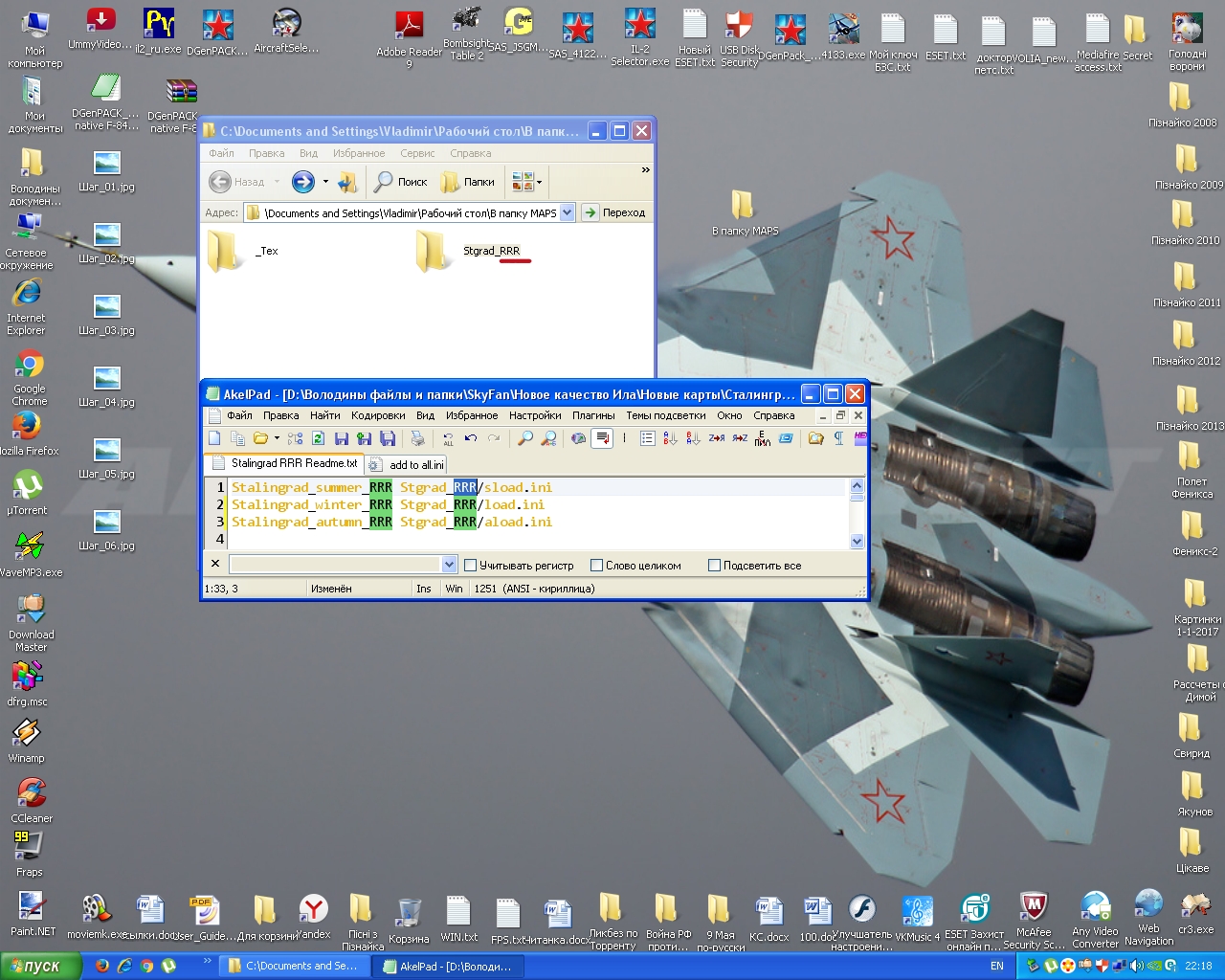The width and height of the screenshot is (1225, 980).
Task: Click the Print icon in AkelPad toolbar
Action: click(x=417, y=438)
